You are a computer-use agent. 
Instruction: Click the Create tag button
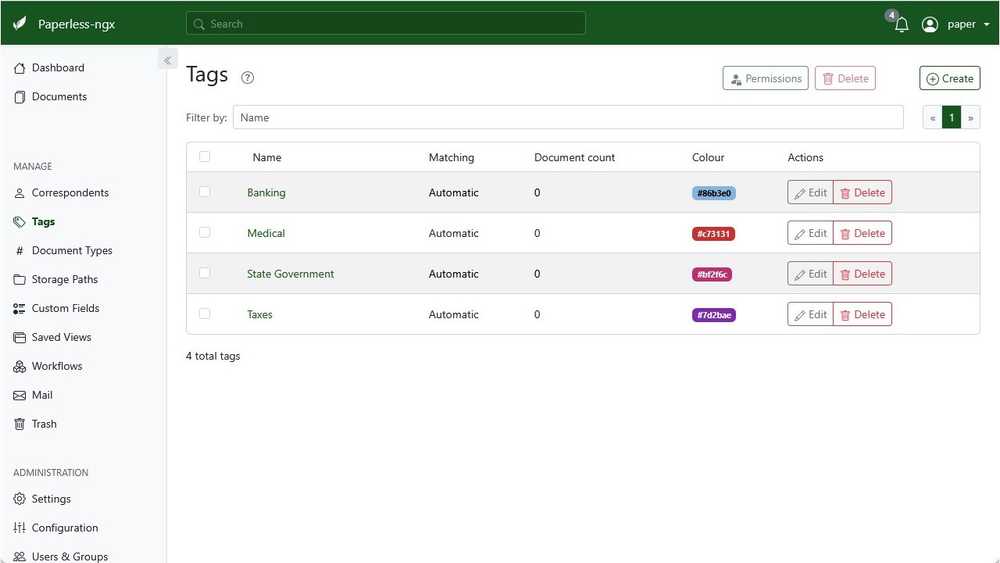coord(950,78)
